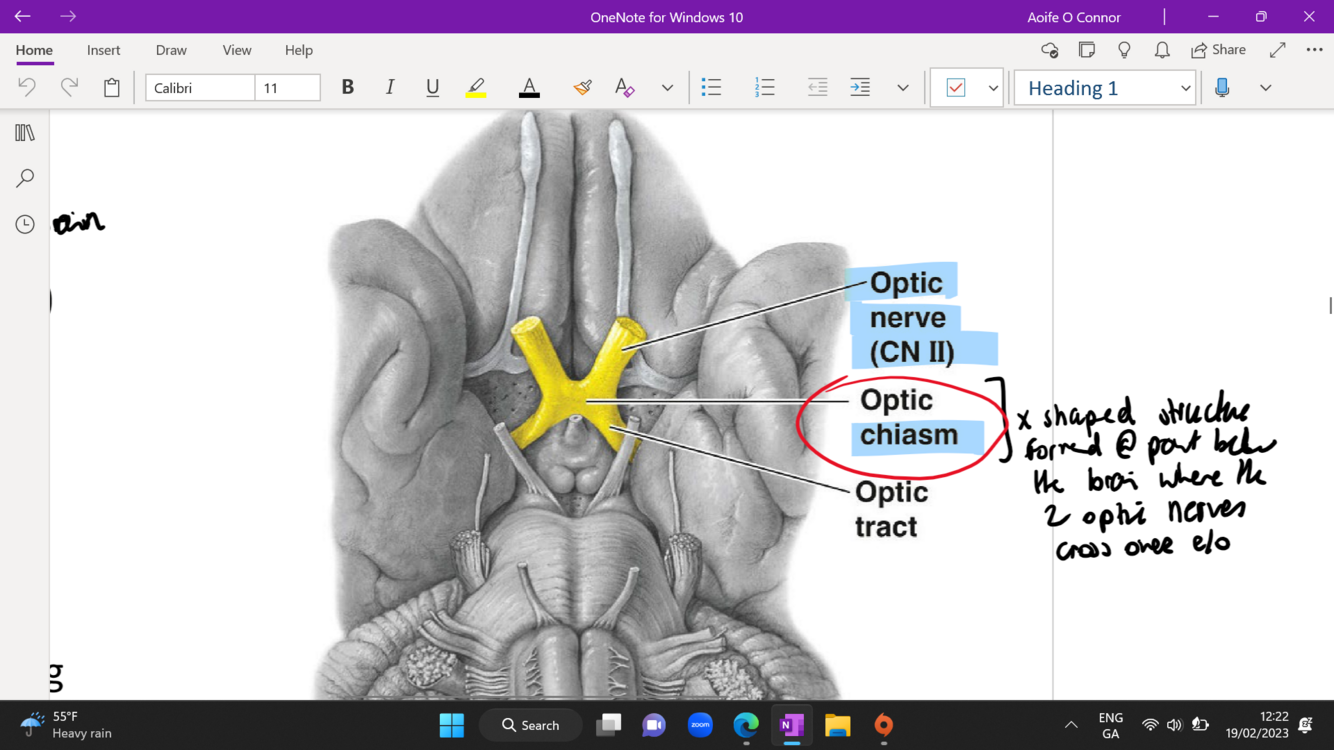Click the vertical page scrollbar
Screen dimensions: 1334x750
tap(1329, 305)
